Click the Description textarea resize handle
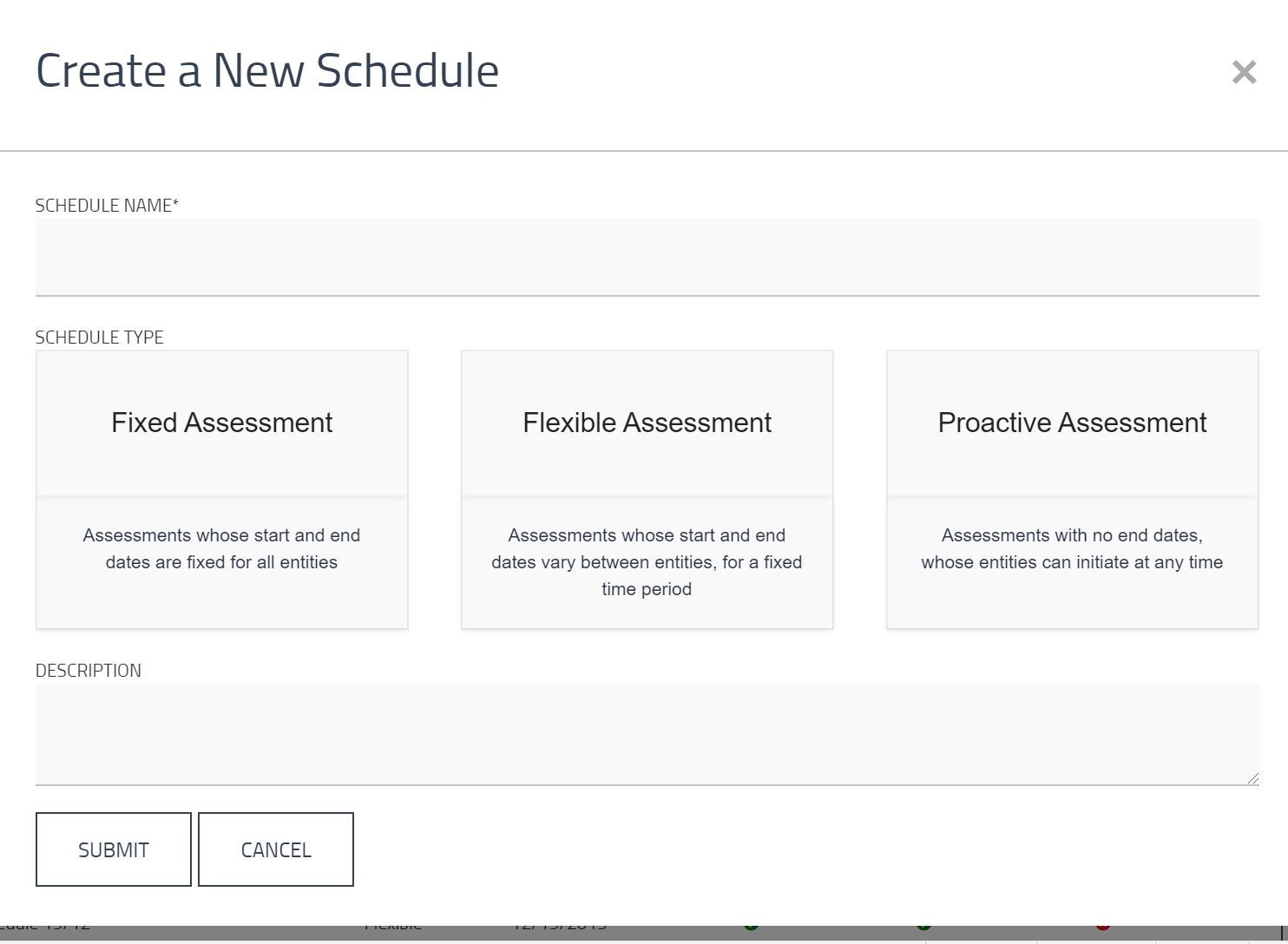The width and height of the screenshot is (1288, 944). 1252,778
